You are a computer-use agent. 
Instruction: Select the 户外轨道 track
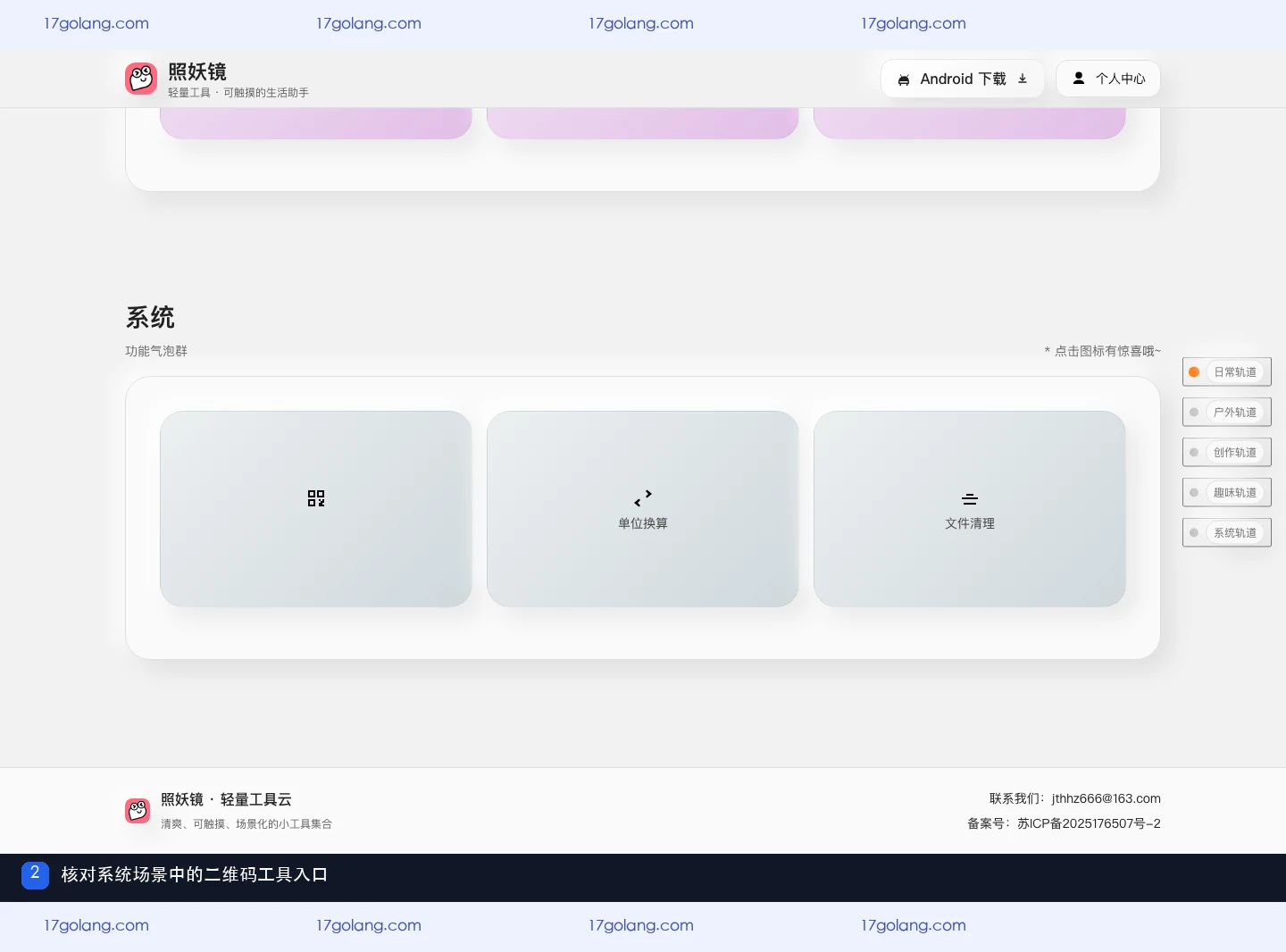pyautogui.click(x=1227, y=413)
